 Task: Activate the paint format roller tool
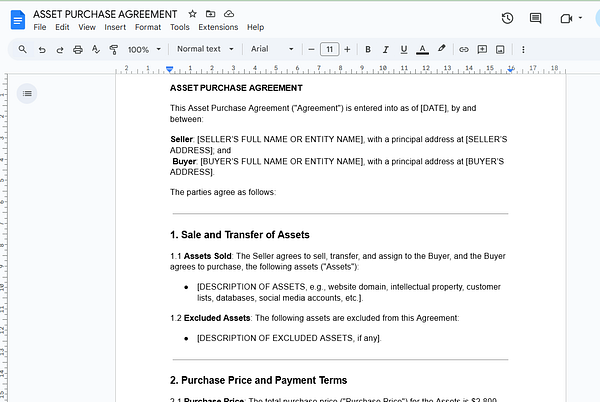click(113, 49)
